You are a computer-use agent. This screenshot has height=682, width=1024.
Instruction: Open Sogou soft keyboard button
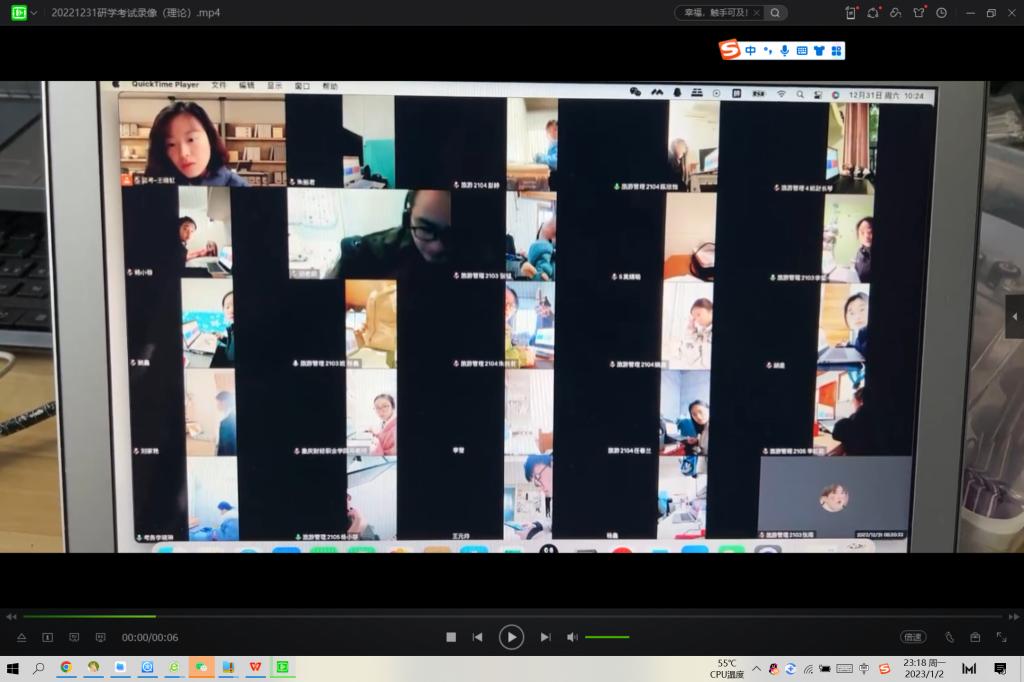801,50
